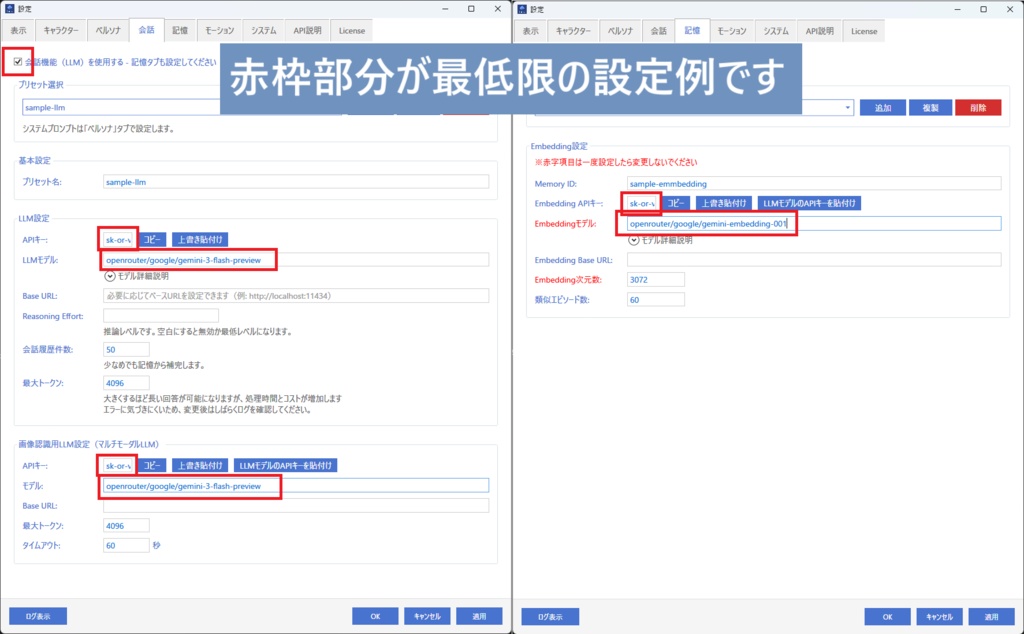Click 最大トークン field in LLM設定 section
Viewport: 1024px width, 634px height.
pos(126,383)
